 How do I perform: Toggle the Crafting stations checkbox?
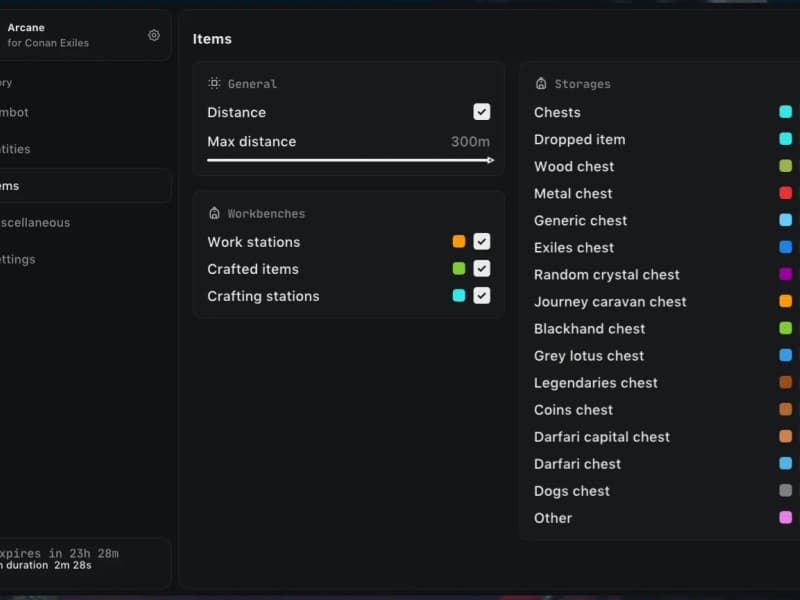click(x=482, y=295)
